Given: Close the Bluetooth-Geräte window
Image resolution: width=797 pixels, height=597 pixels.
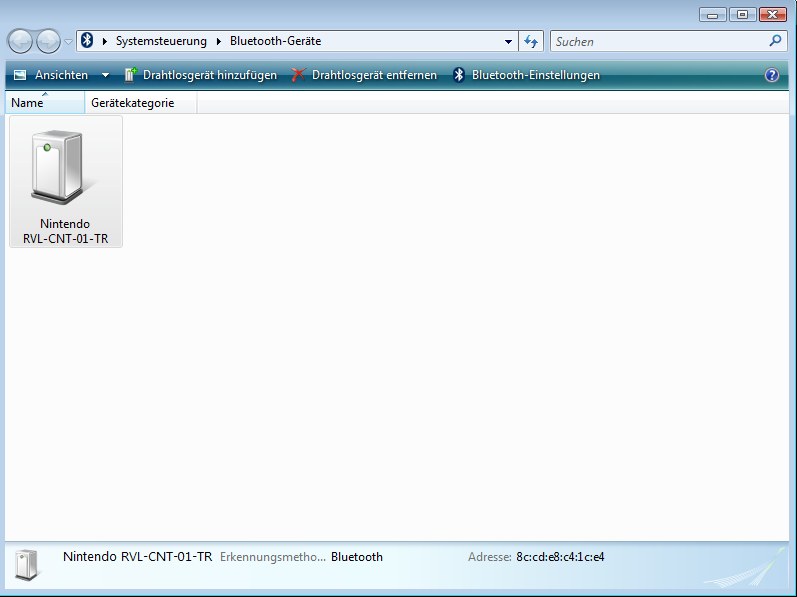Looking at the screenshot, I should 773,15.
